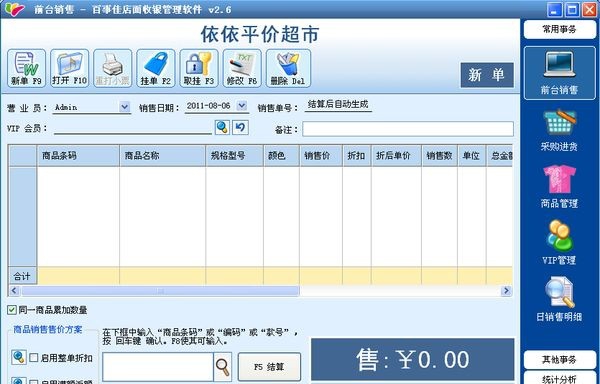The height and width of the screenshot is (384, 600).
Task: Reset VIP member with undo arrow
Action: click(240, 127)
